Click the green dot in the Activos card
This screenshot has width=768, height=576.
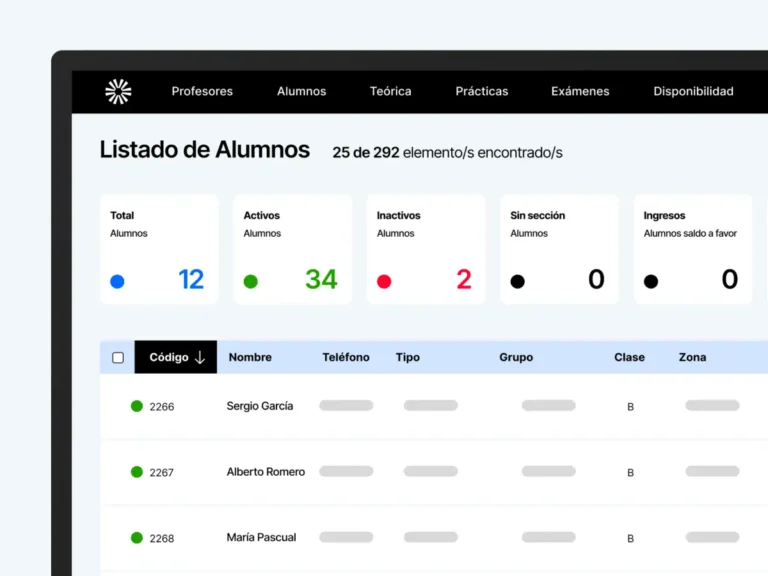(250, 282)
